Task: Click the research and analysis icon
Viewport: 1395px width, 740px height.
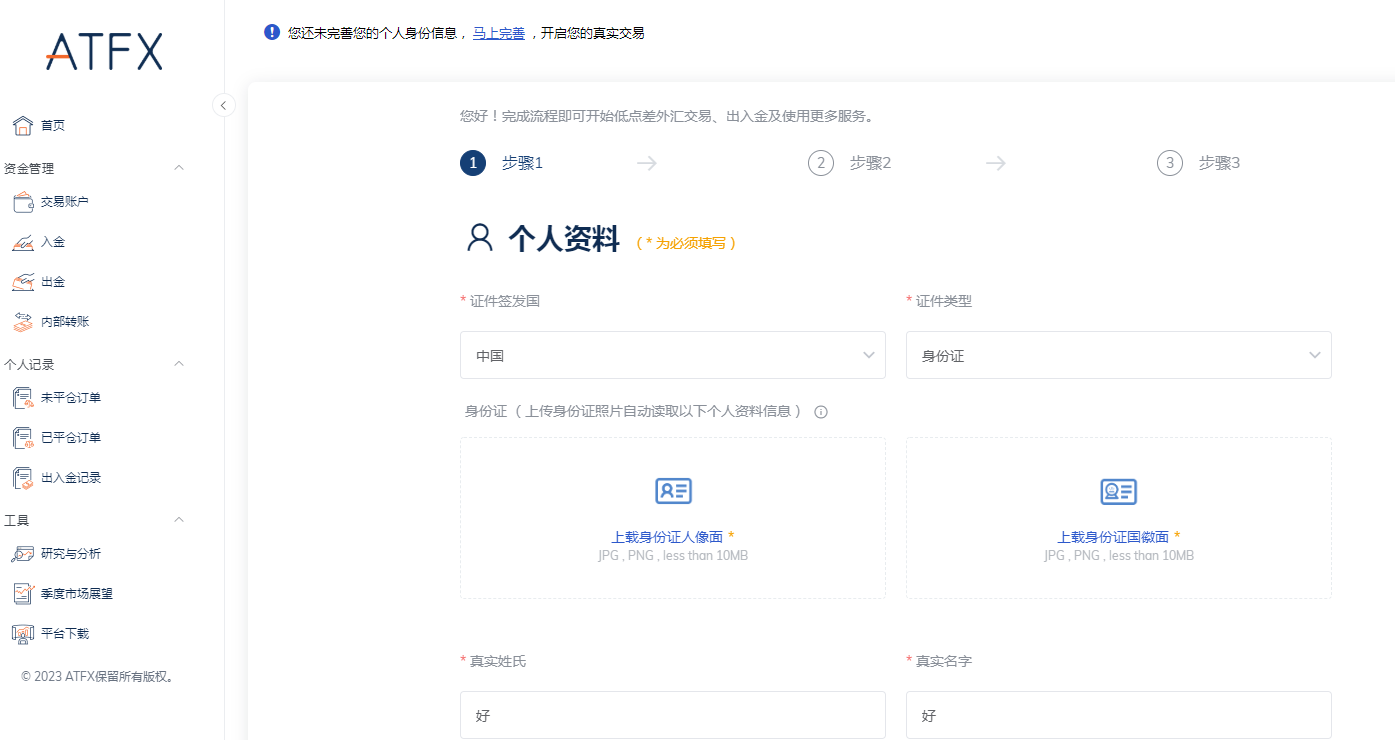Action: [x=23, y=554]
